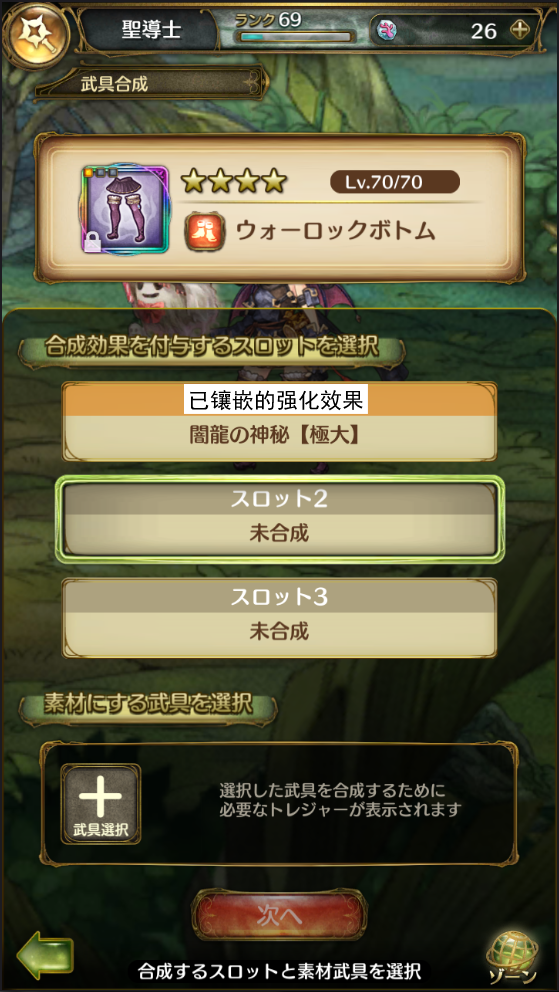Tap the 素材にする武具を選択 section header
Screen dimensions: 559x992
tap(148, 702)
